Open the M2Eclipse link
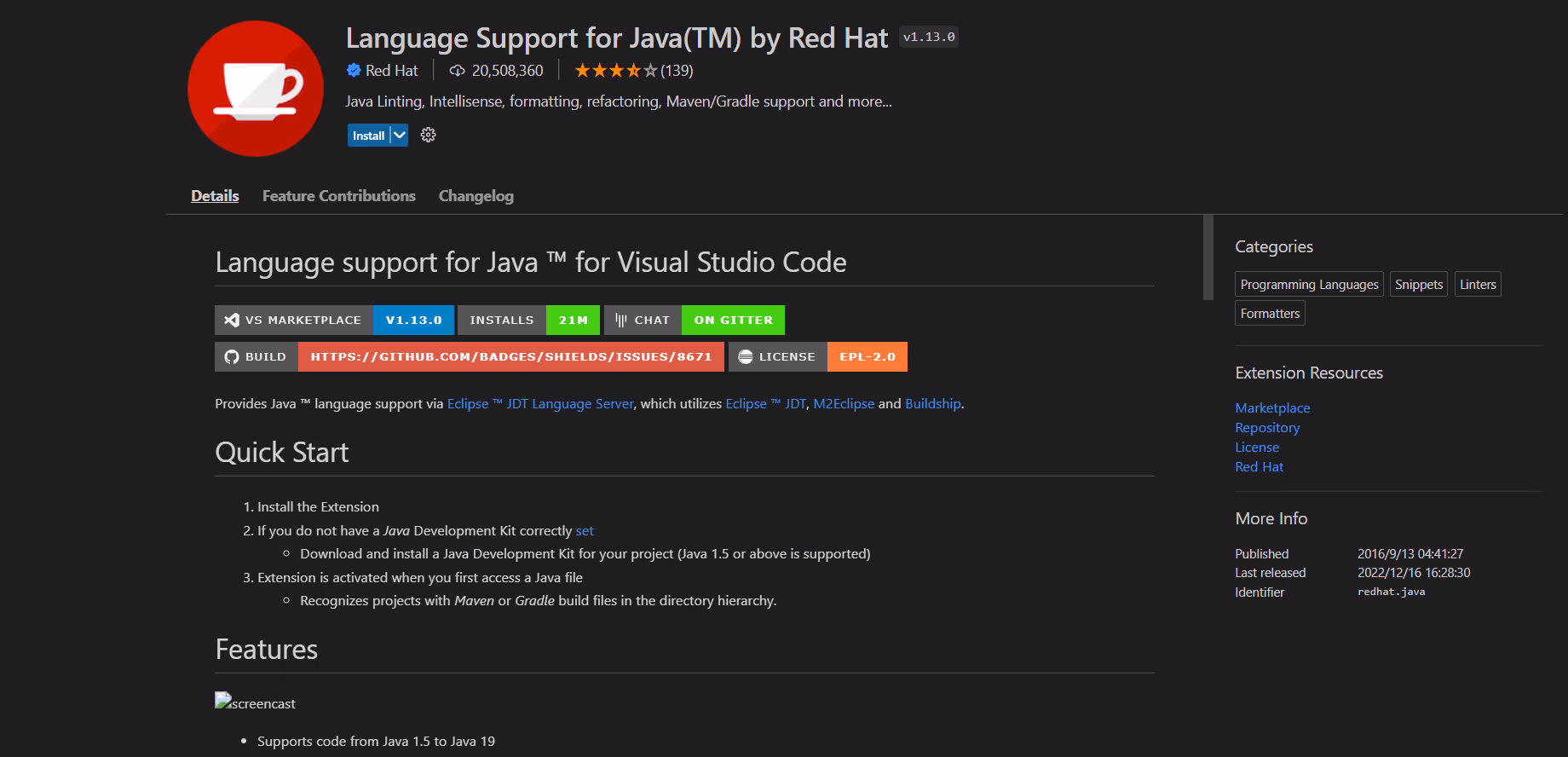The image size is (1568, 757). [x=844, y=404]
